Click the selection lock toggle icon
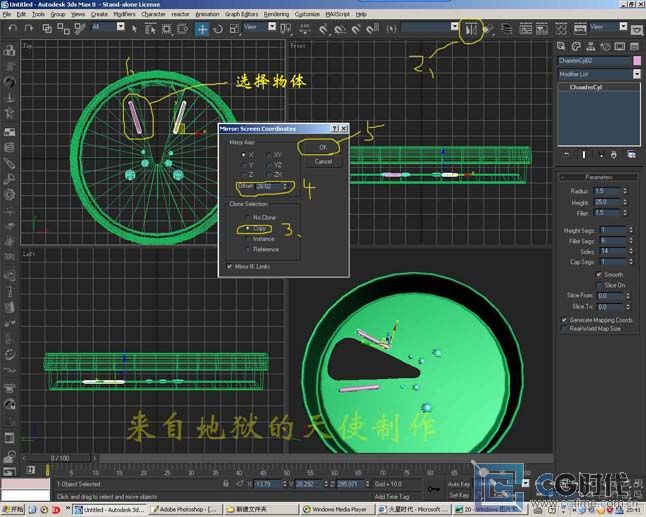 point(225,484)
